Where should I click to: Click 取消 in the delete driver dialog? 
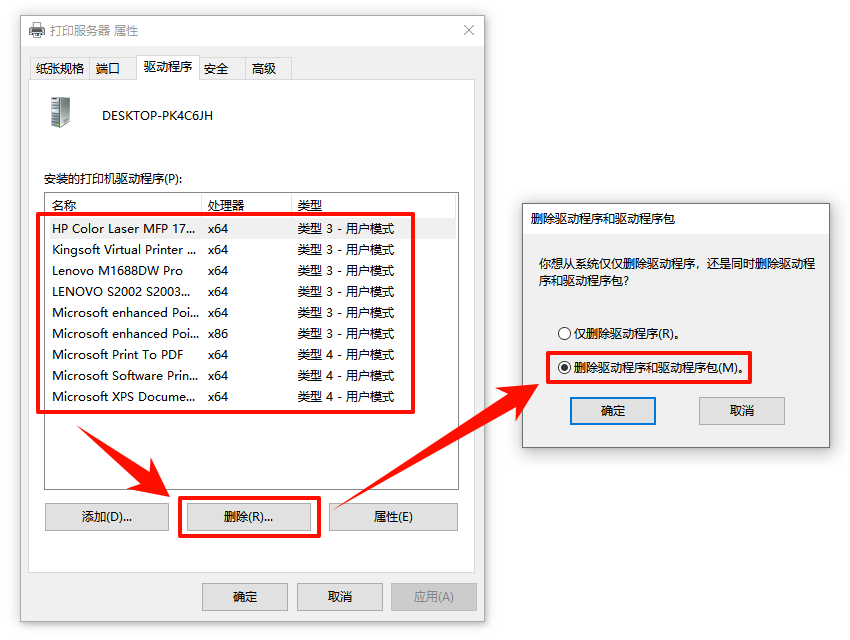click(x=742, y=411)
